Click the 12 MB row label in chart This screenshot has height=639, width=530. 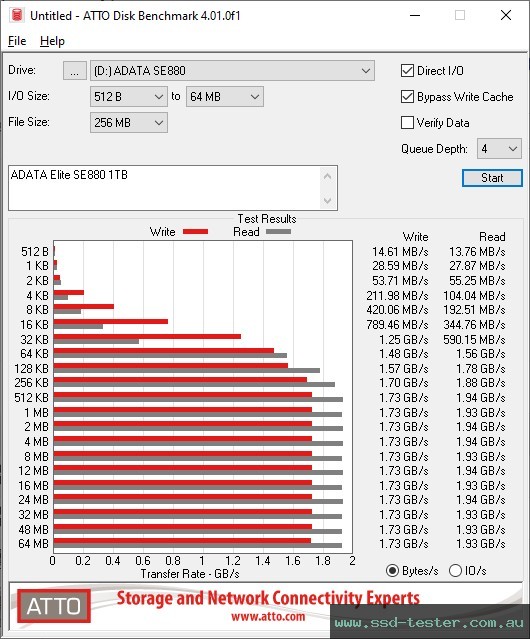pos(33,471)
